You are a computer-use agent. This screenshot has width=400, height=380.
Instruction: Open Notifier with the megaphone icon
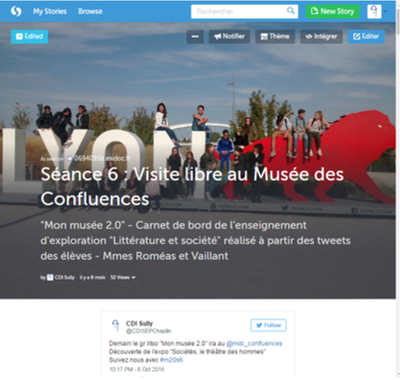coord(229,37)
